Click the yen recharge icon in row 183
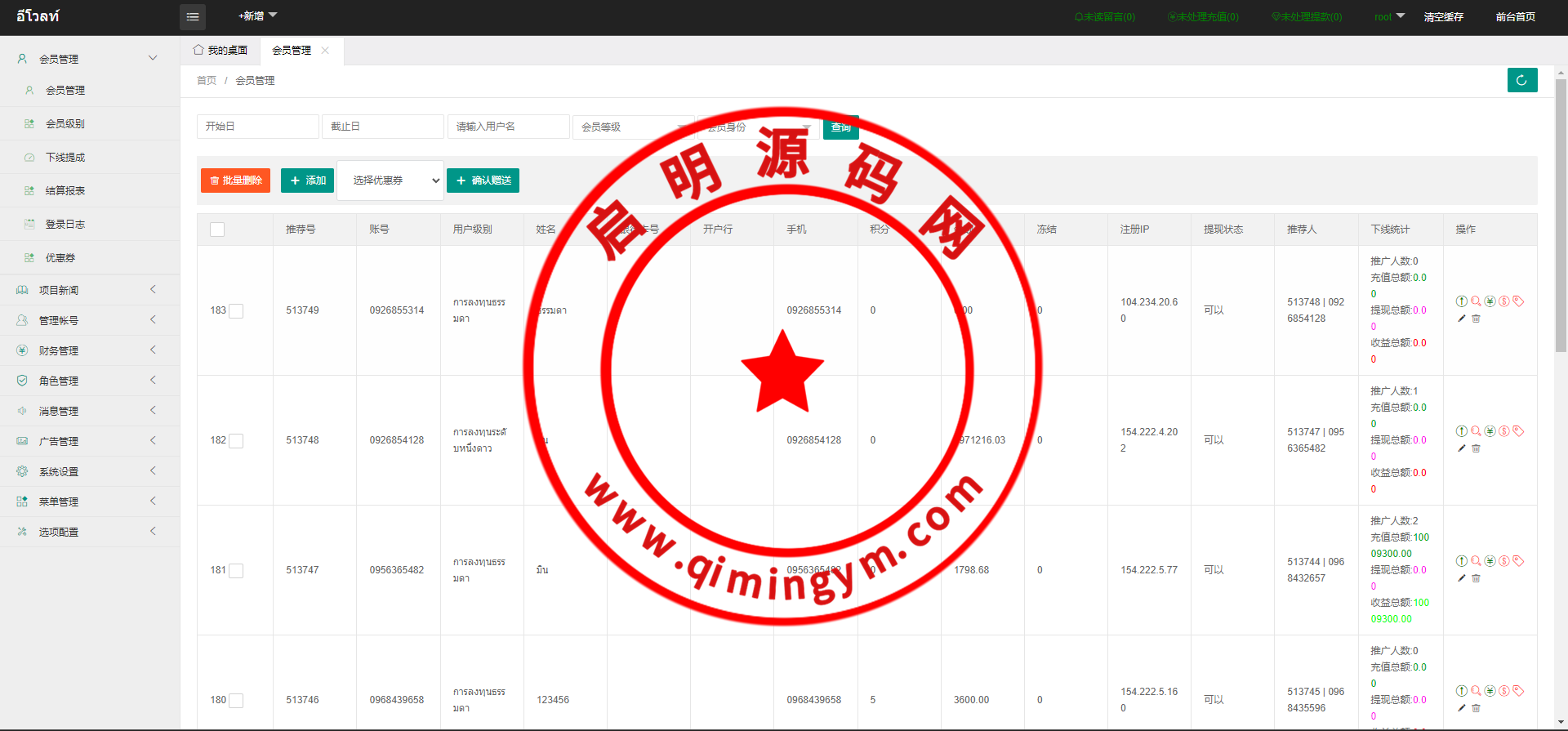The image size is (1568, 731). coord(1490,301)
